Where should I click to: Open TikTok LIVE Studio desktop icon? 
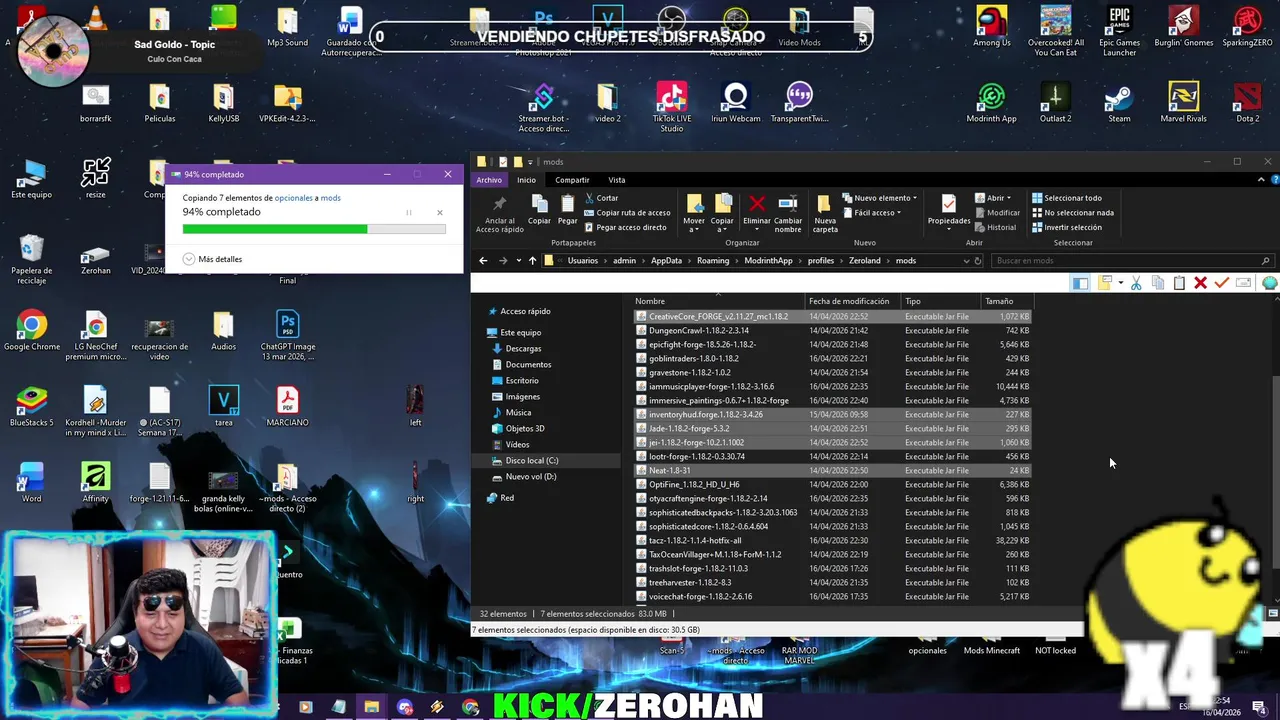click(672, 107)
